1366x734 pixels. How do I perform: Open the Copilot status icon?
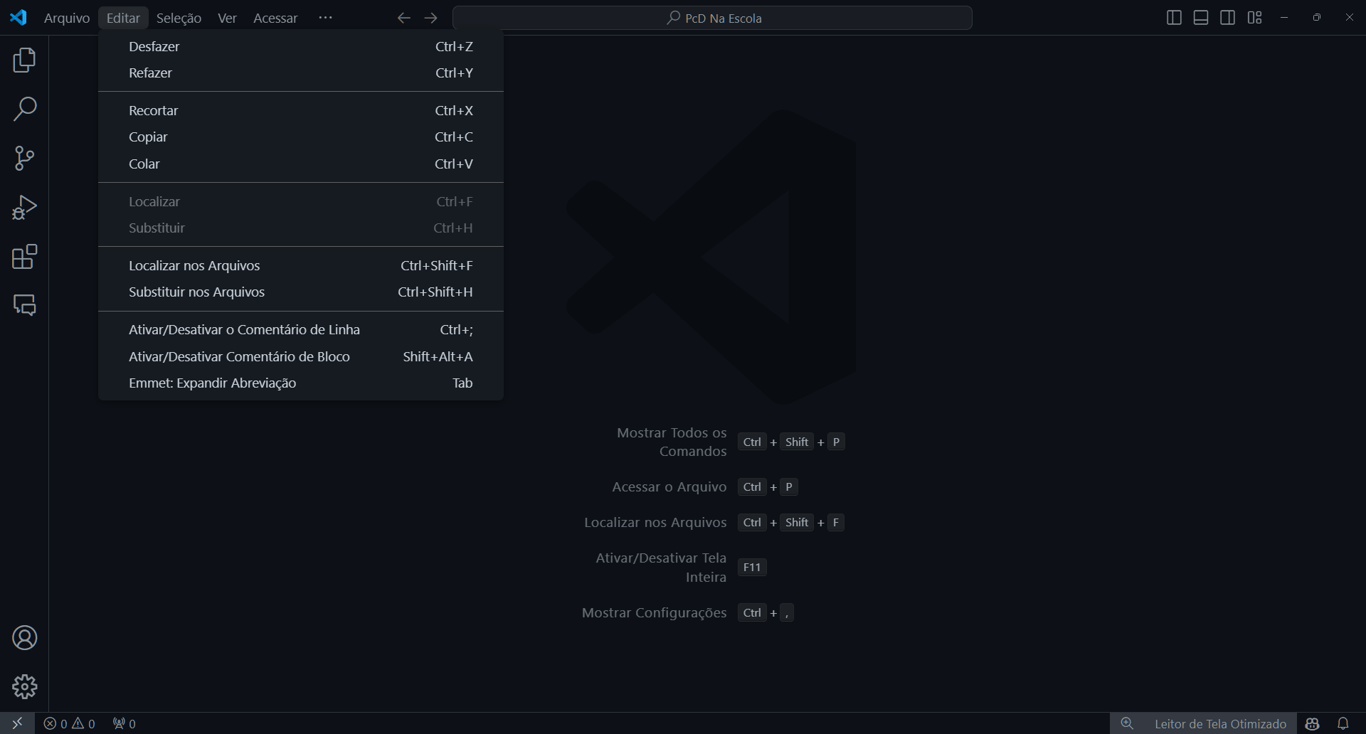tap(1313, 723)
